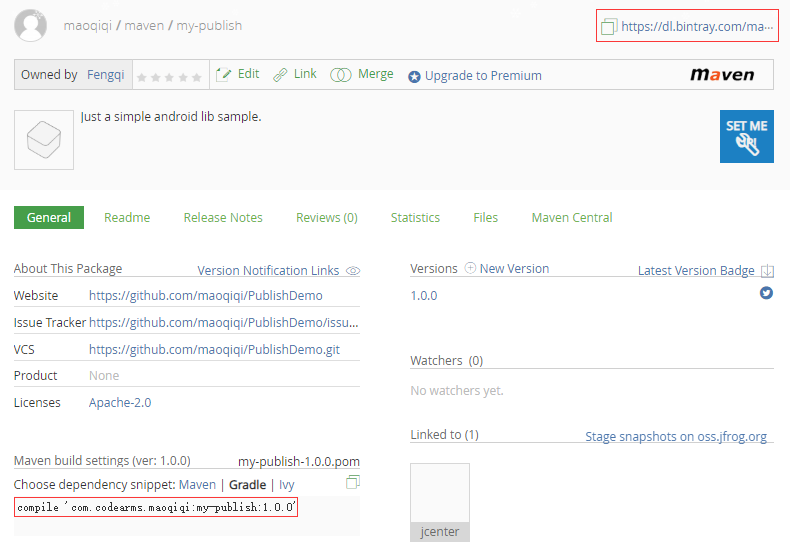Rate package with the third star
The width and height of the screenshot is (790, 555).
[x=169, y=78]
